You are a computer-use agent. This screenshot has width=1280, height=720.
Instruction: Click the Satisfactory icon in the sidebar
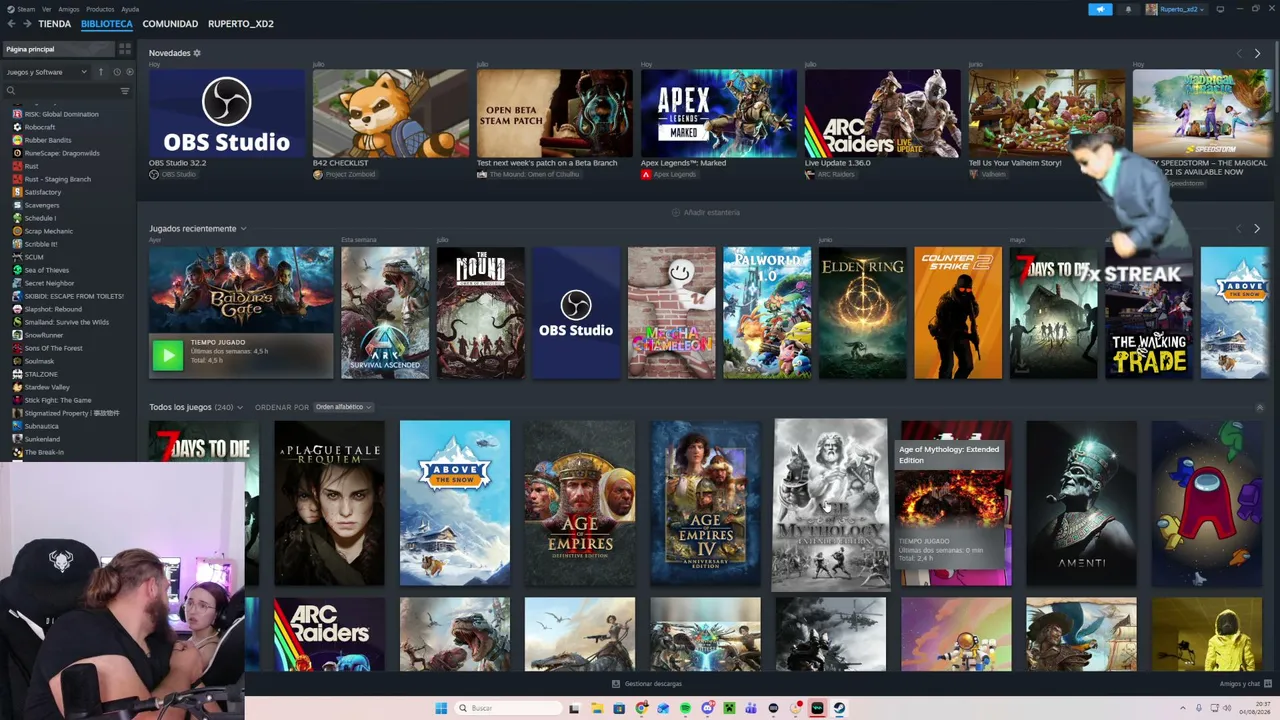(17, 192)
